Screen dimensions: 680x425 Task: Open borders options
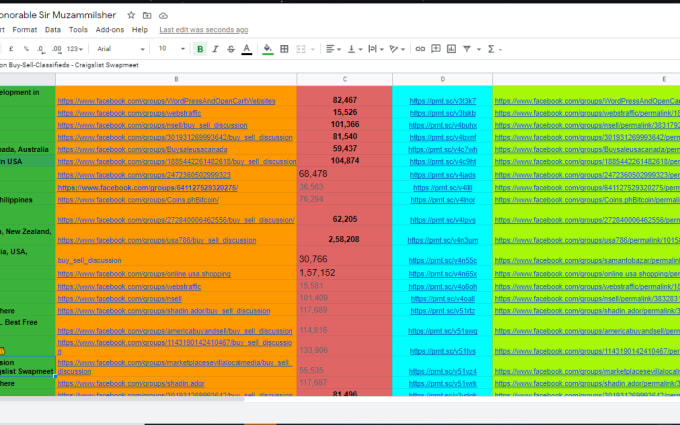pyautogui.click(x=284, y=49)
